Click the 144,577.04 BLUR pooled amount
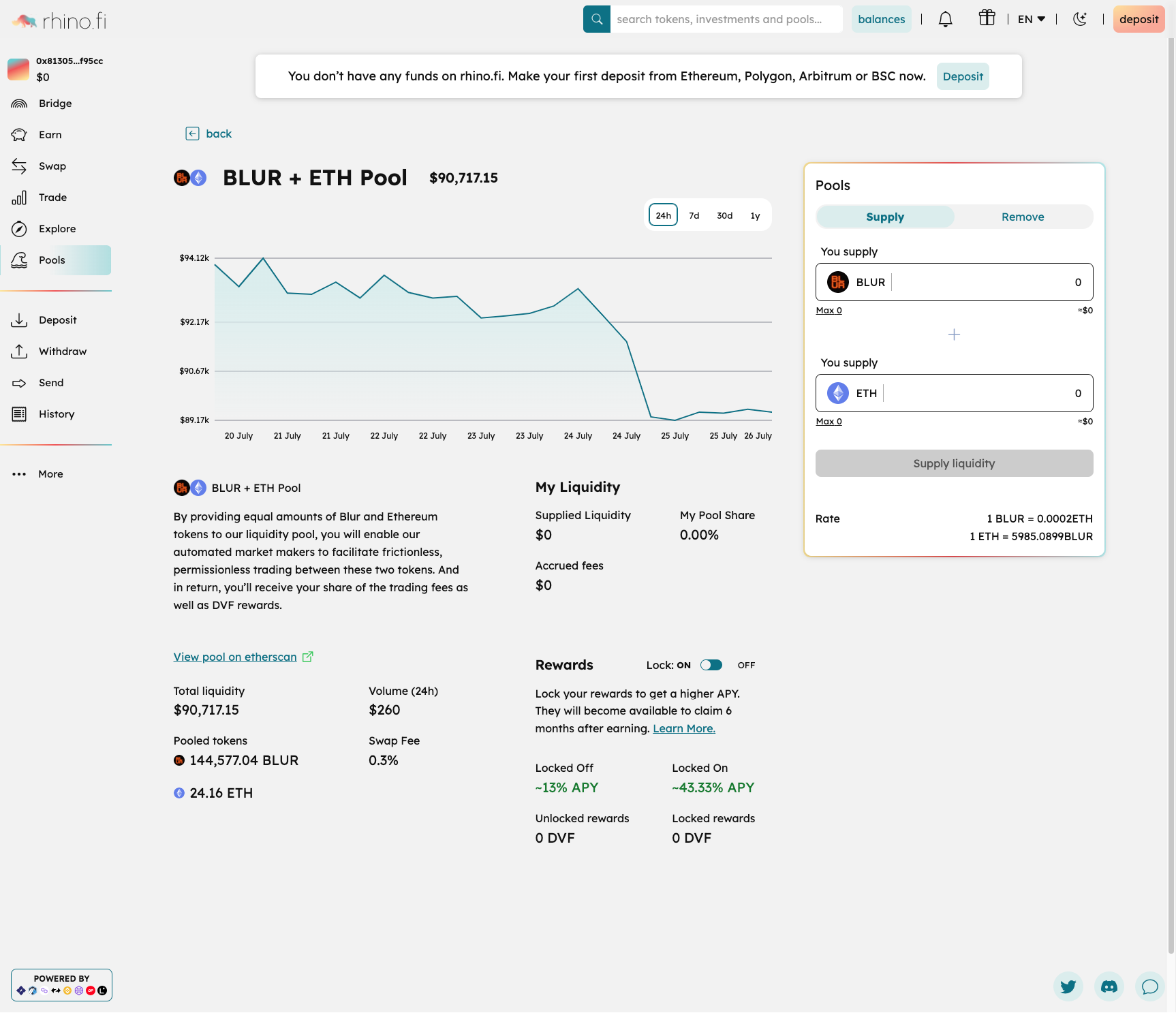This screenshot has height=1013, width=1176. pyautogui.click(x=244, y=760)
